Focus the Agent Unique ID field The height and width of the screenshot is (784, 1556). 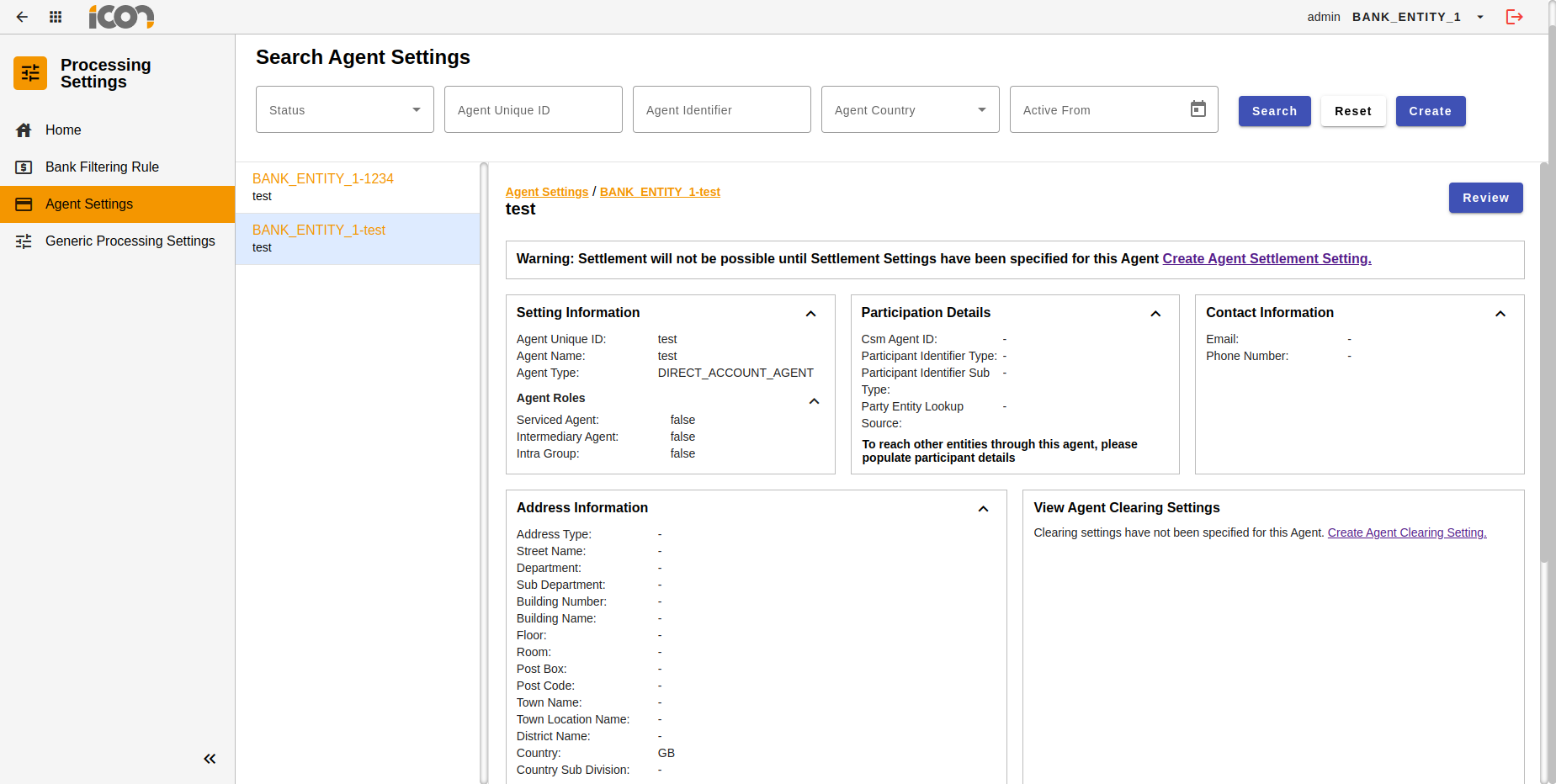tap(533, 109)
